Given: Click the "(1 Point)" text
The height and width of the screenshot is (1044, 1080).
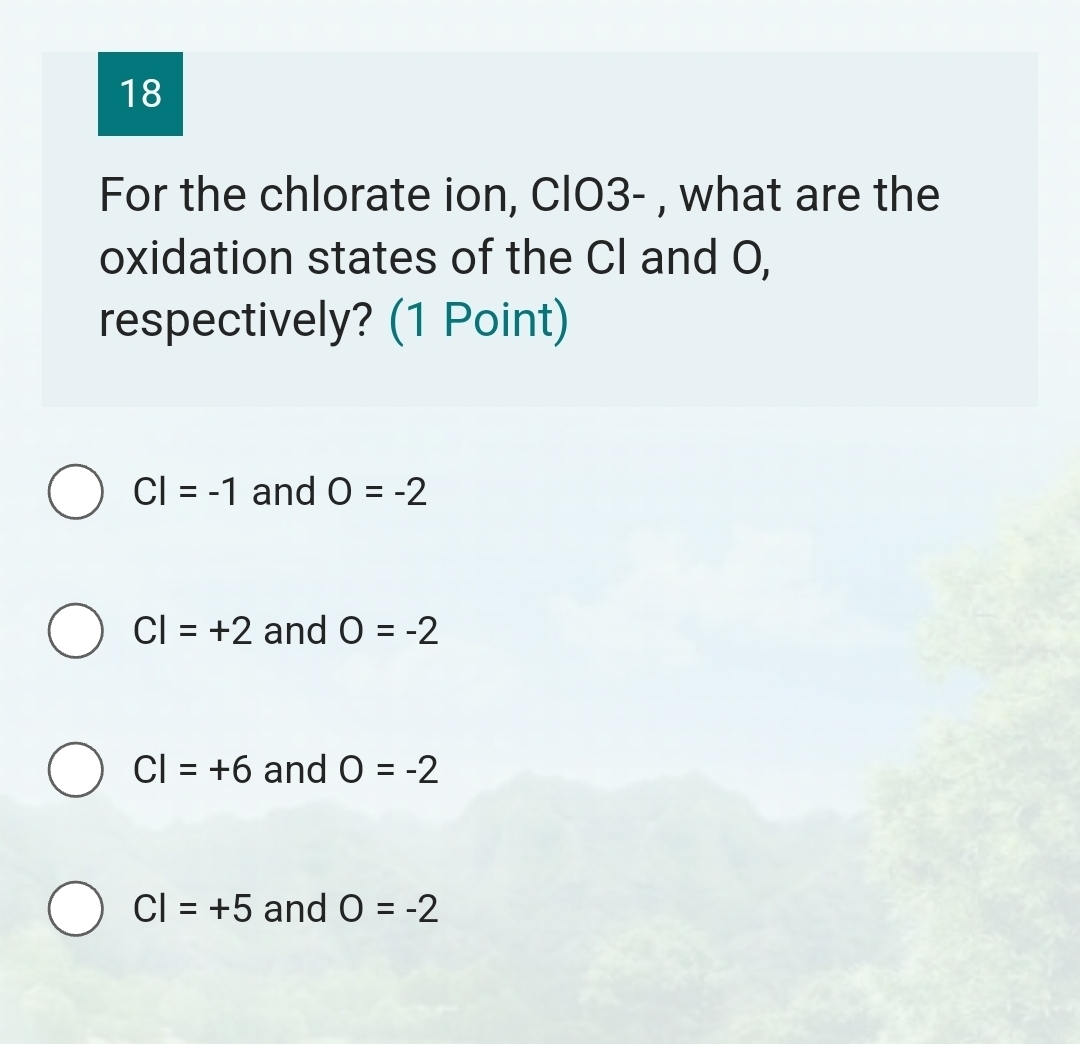Looking at the screenshot, I should click(x=478, y=320).
